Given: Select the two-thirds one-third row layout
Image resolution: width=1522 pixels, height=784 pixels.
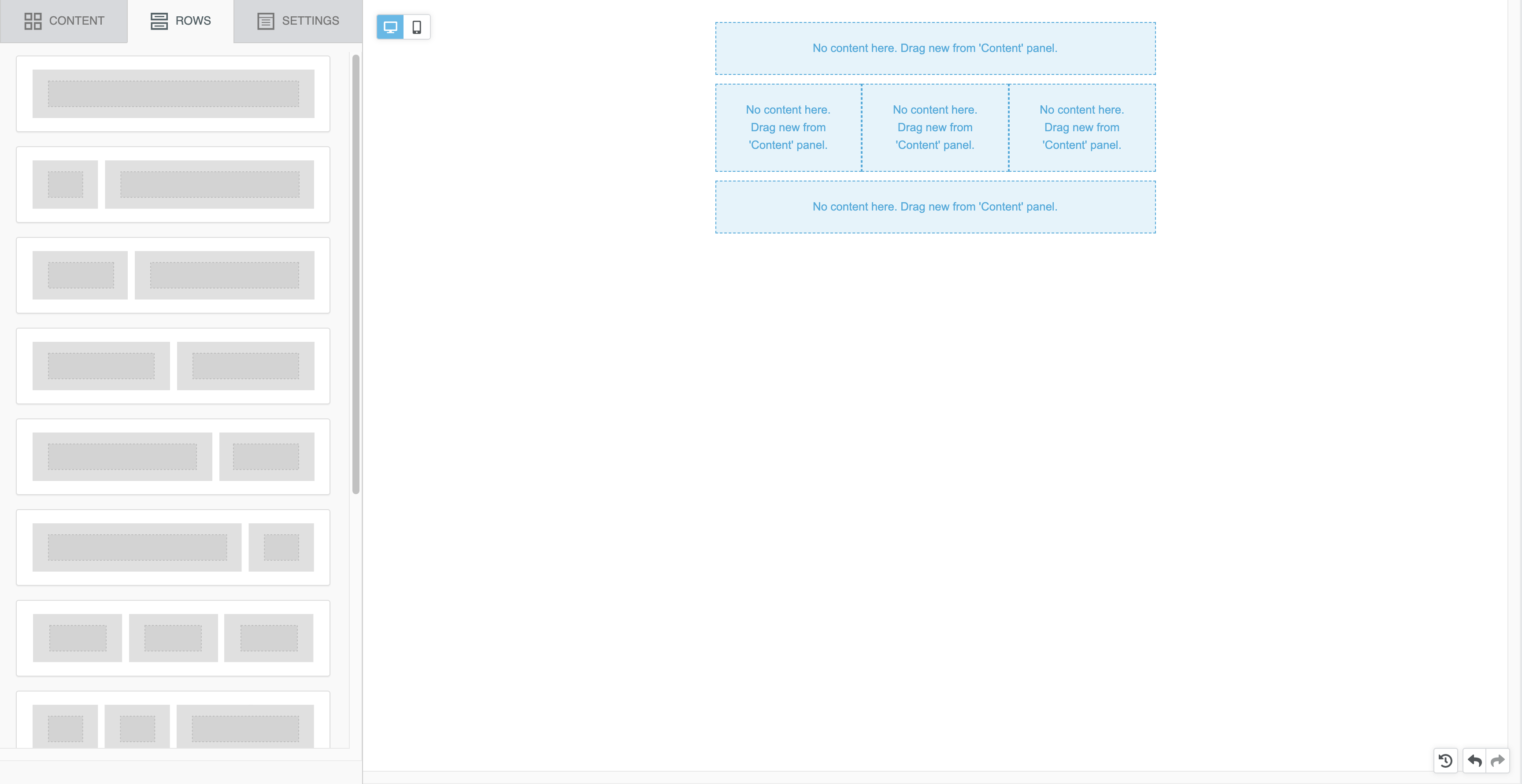Looking at the screenshot, I should pos(173,457).
